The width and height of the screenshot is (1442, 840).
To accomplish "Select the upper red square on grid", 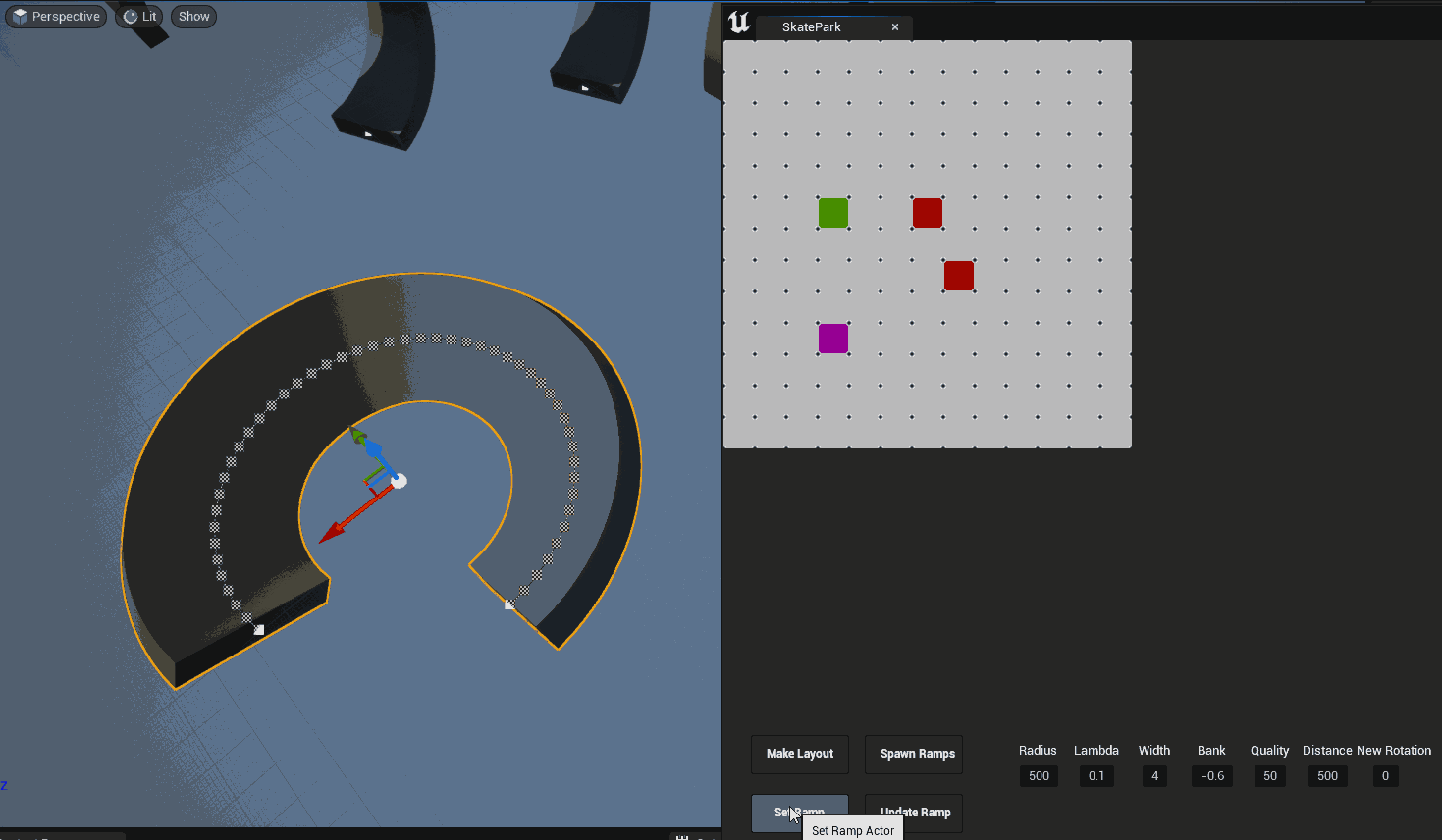I will point(928,213).
